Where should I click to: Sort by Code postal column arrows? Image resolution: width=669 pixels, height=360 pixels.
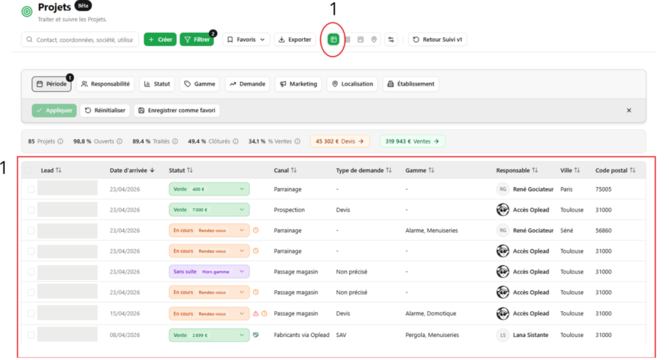click(x=632, y=170)
